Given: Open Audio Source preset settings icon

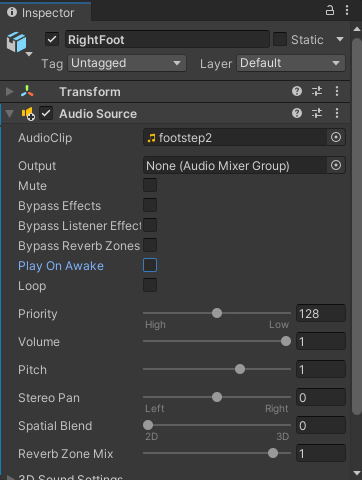Looking at the screenshot, I should tap(317, 113).
